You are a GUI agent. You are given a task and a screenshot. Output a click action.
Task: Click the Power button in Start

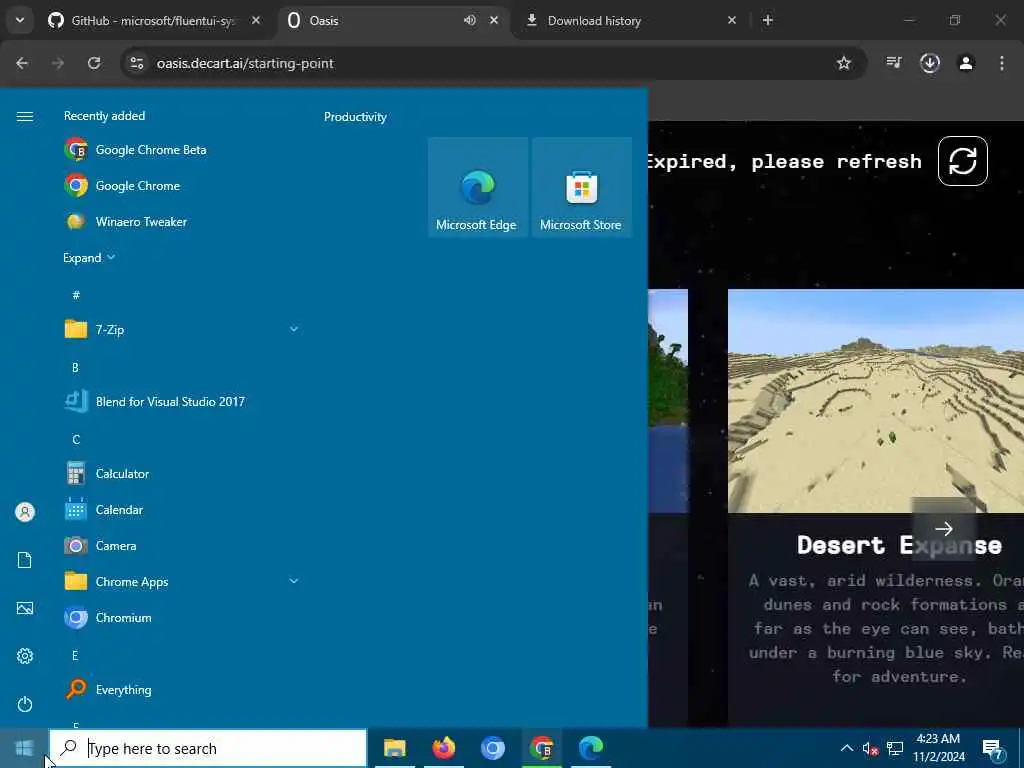tap(25, 704)
